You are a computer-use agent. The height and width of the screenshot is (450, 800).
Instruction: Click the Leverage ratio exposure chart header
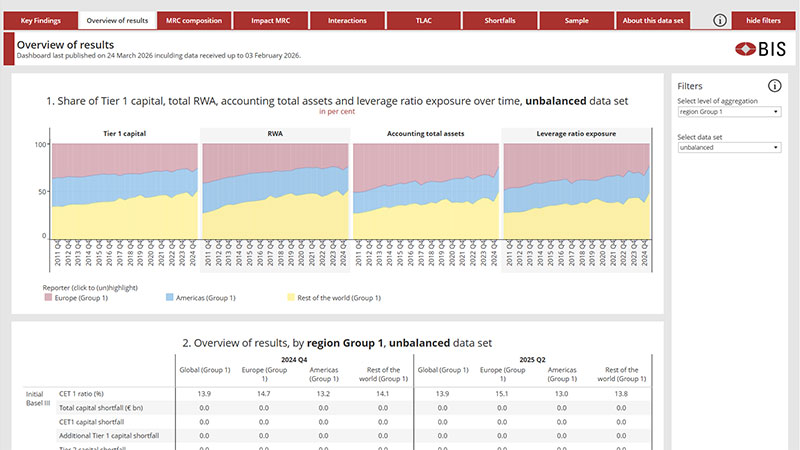coord(576,134)
